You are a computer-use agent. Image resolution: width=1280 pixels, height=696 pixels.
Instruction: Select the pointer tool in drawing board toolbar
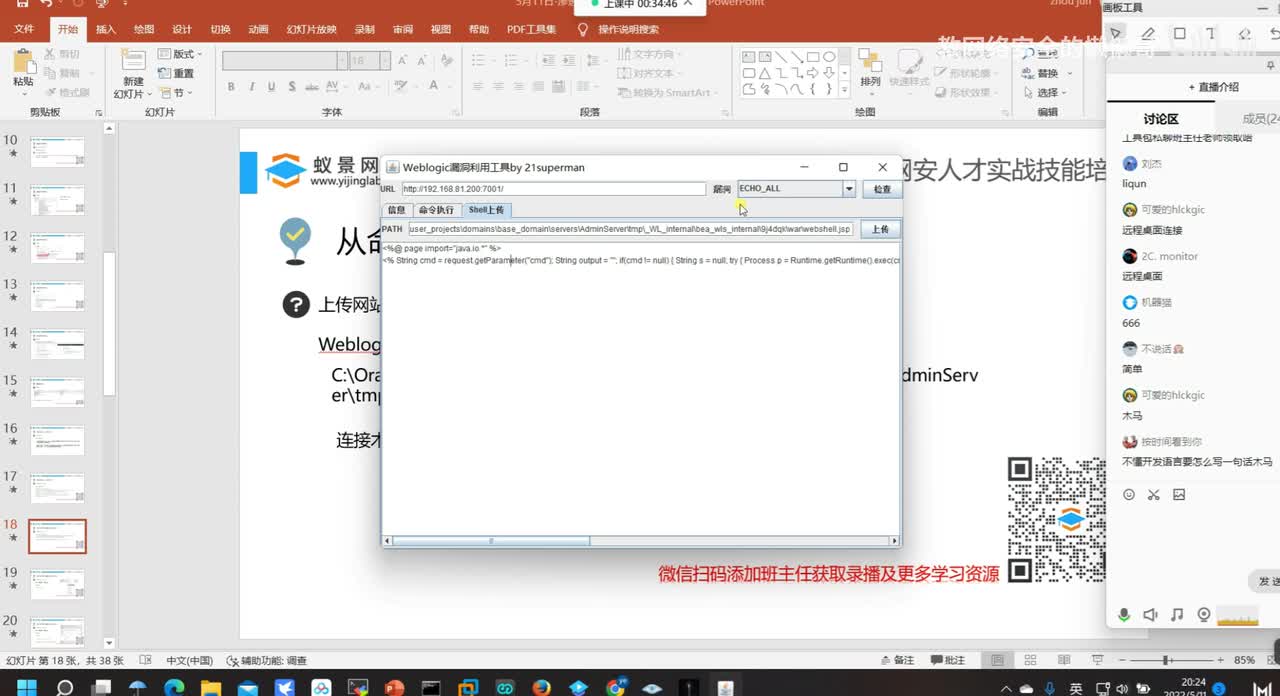click(1116, 33)
